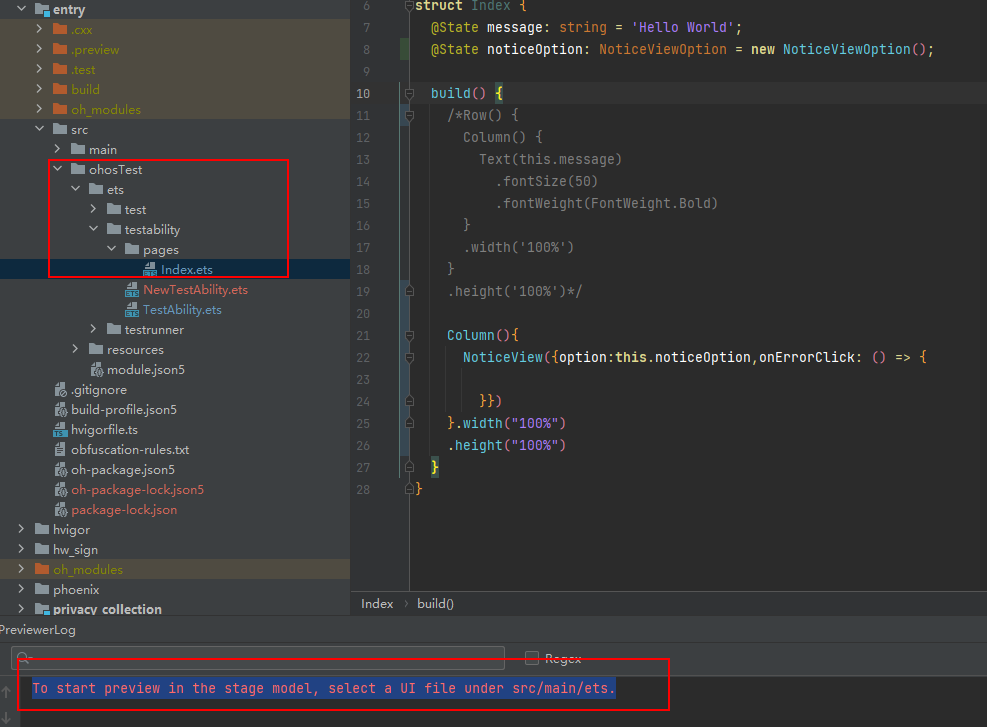
Task: Expand root oh_modules folder above phoenix
Action: (x=21, y=569)
